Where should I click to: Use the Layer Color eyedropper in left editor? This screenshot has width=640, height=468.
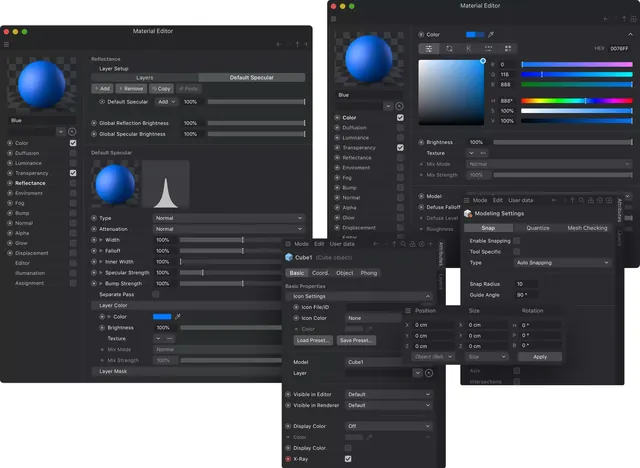(178, 317)
